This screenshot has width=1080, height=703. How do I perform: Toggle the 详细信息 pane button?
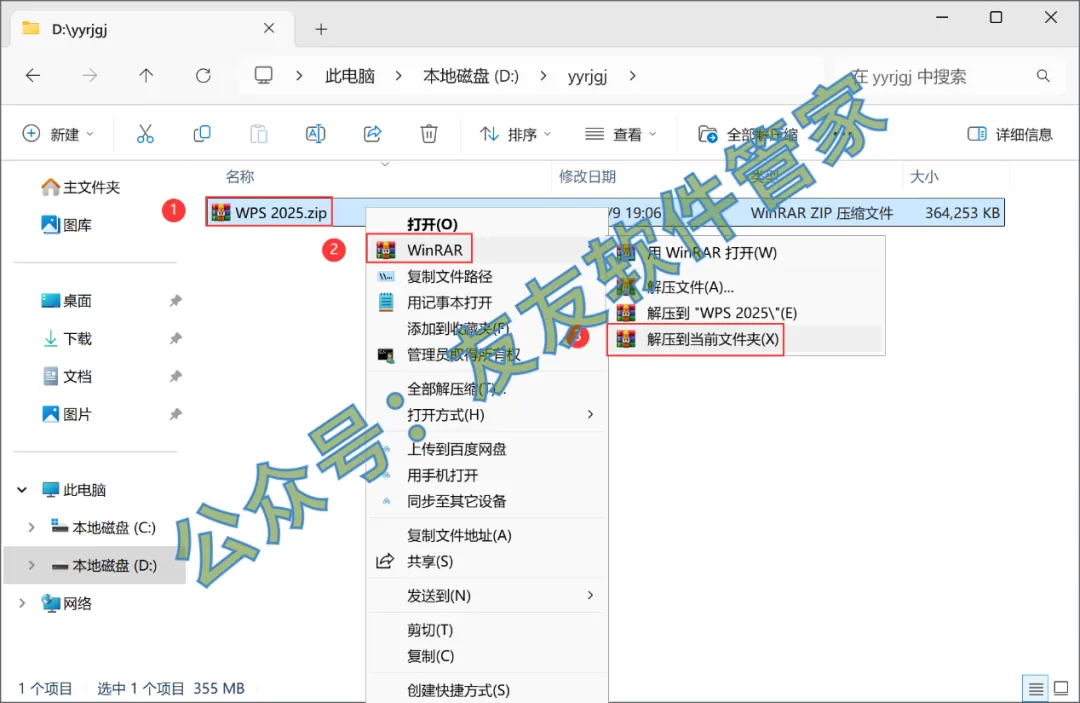click(1010, 134)
